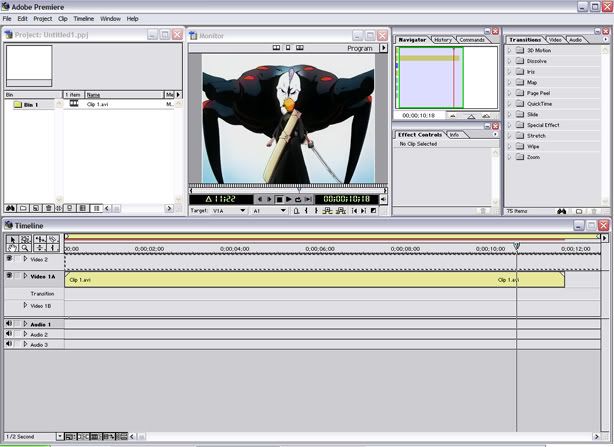Expand the Page Peel transitions folder
The image size is (614, 447).
click(x=509, y=93)
